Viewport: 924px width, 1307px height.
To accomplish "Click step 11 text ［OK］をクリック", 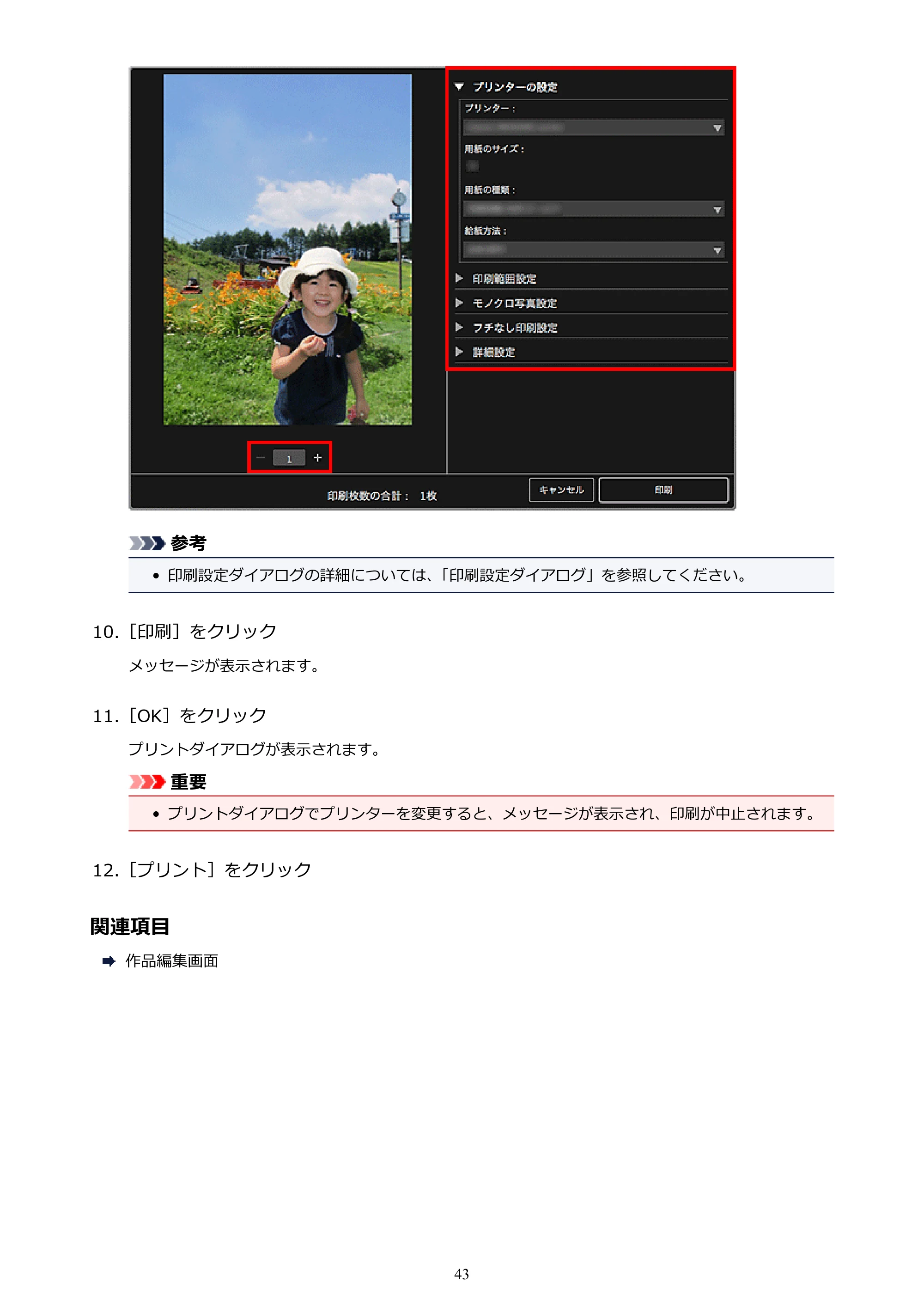I will point(197,716).
